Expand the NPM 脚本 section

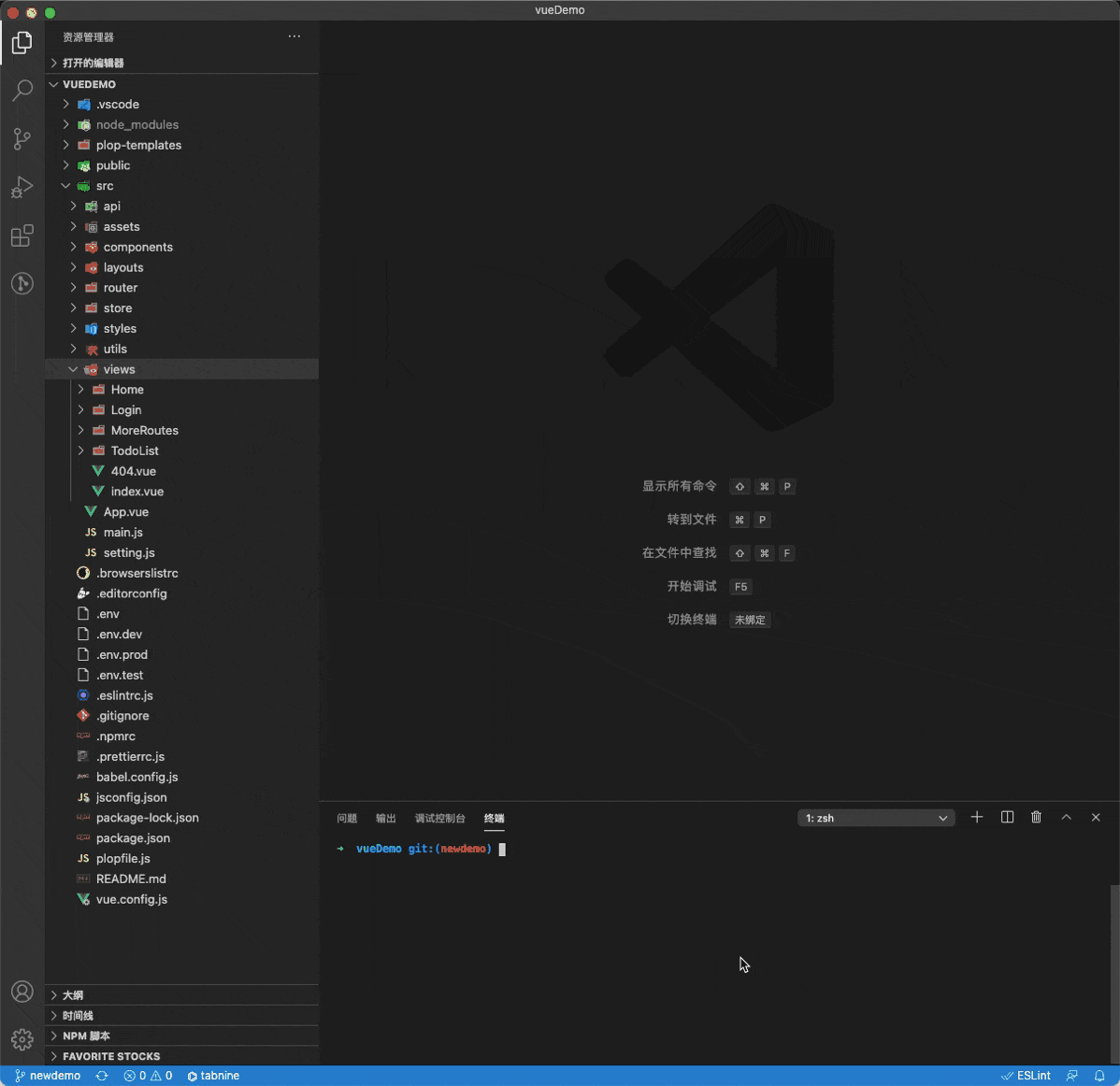[x=182, y=1036]
